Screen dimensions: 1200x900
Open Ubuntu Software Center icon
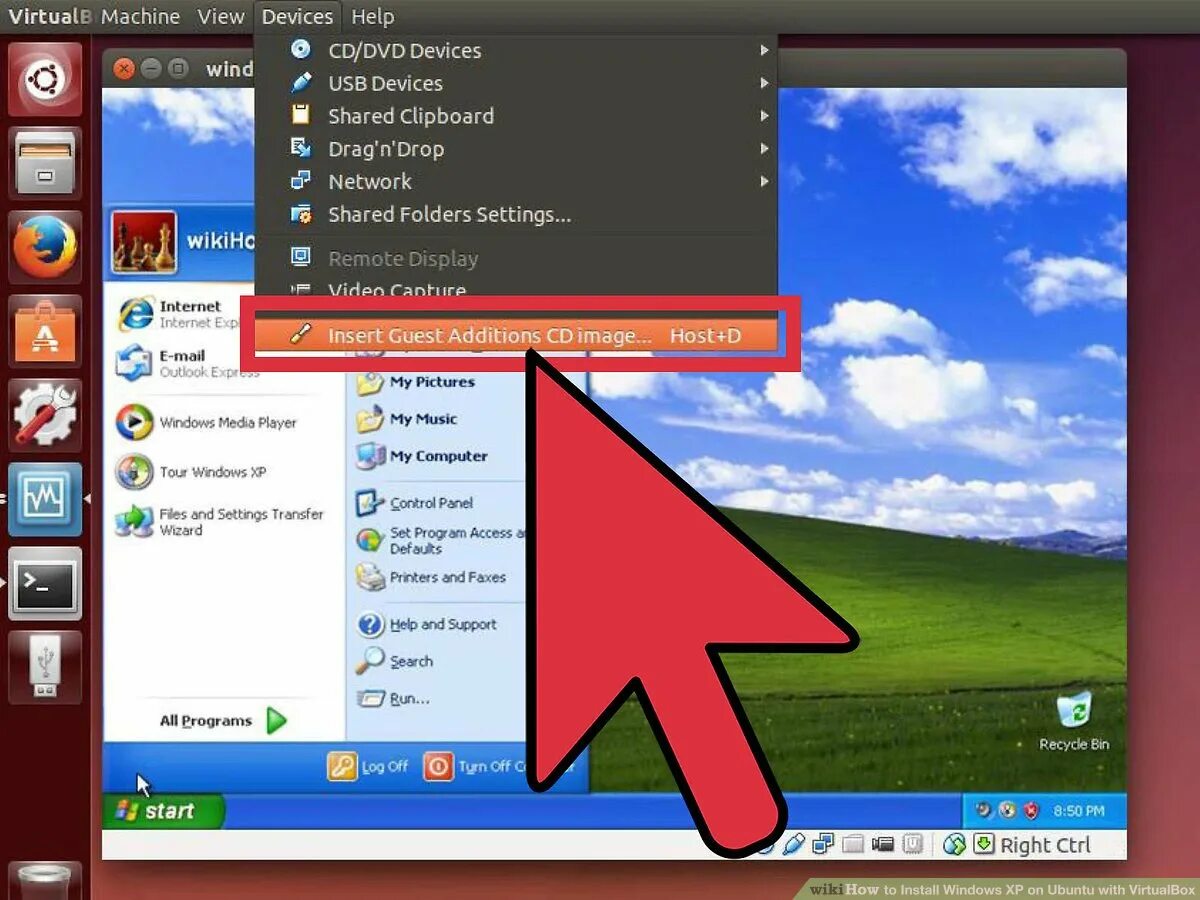click(45, 331)
